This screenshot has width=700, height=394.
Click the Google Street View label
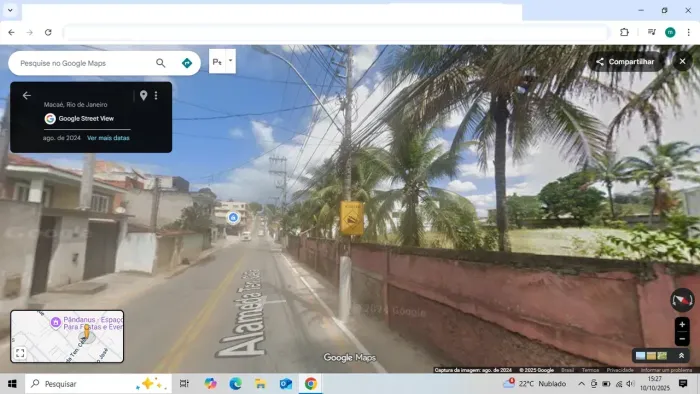pyautogui.click(x=86, y=119)
